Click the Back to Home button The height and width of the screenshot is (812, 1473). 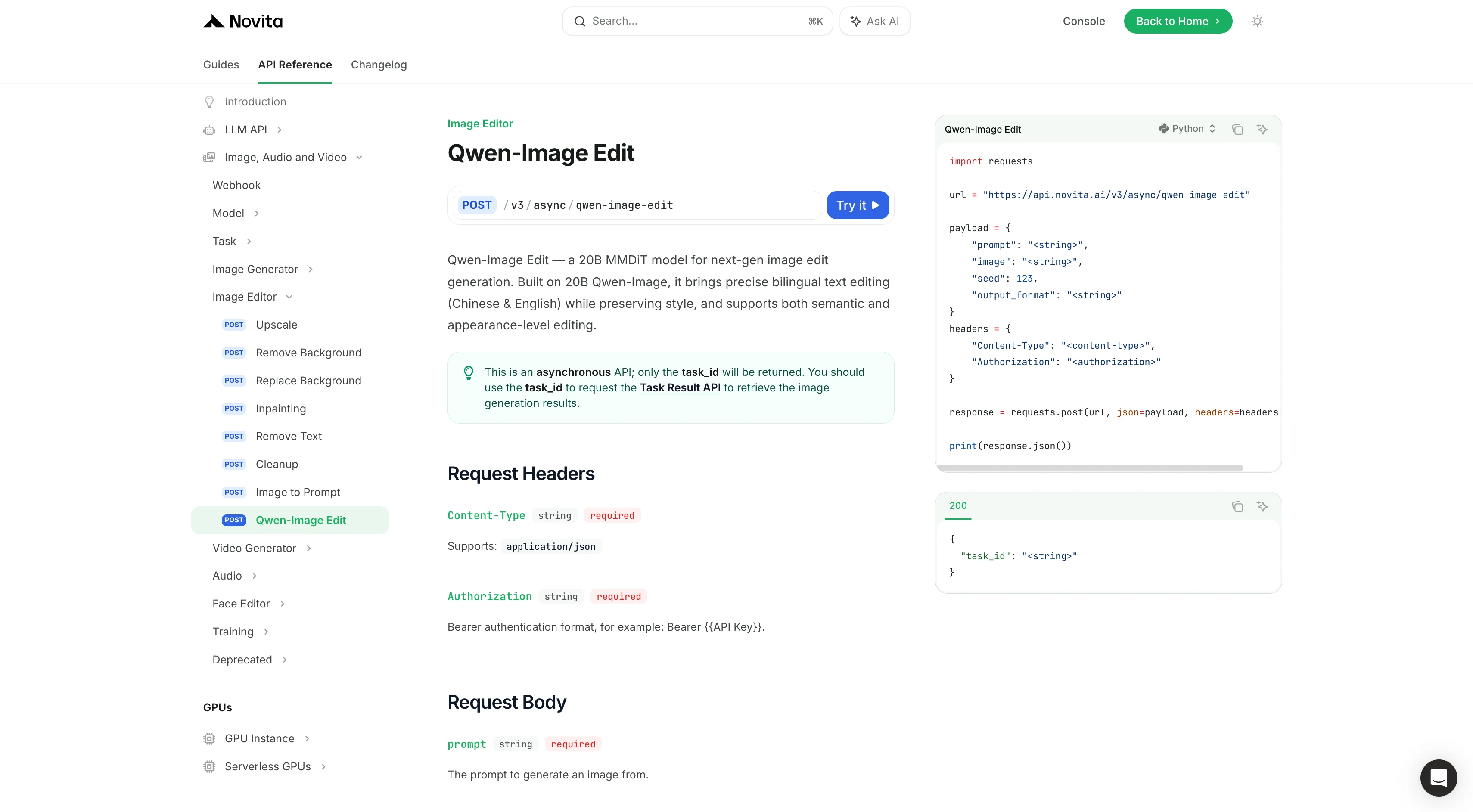click(x=1178, y=21)
